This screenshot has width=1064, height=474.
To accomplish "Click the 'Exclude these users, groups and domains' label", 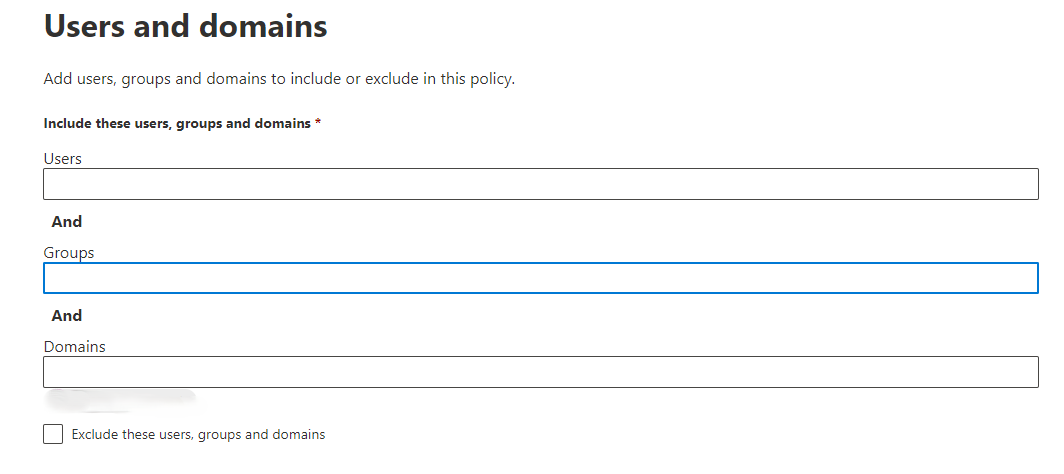I will (x=198, y=435).
